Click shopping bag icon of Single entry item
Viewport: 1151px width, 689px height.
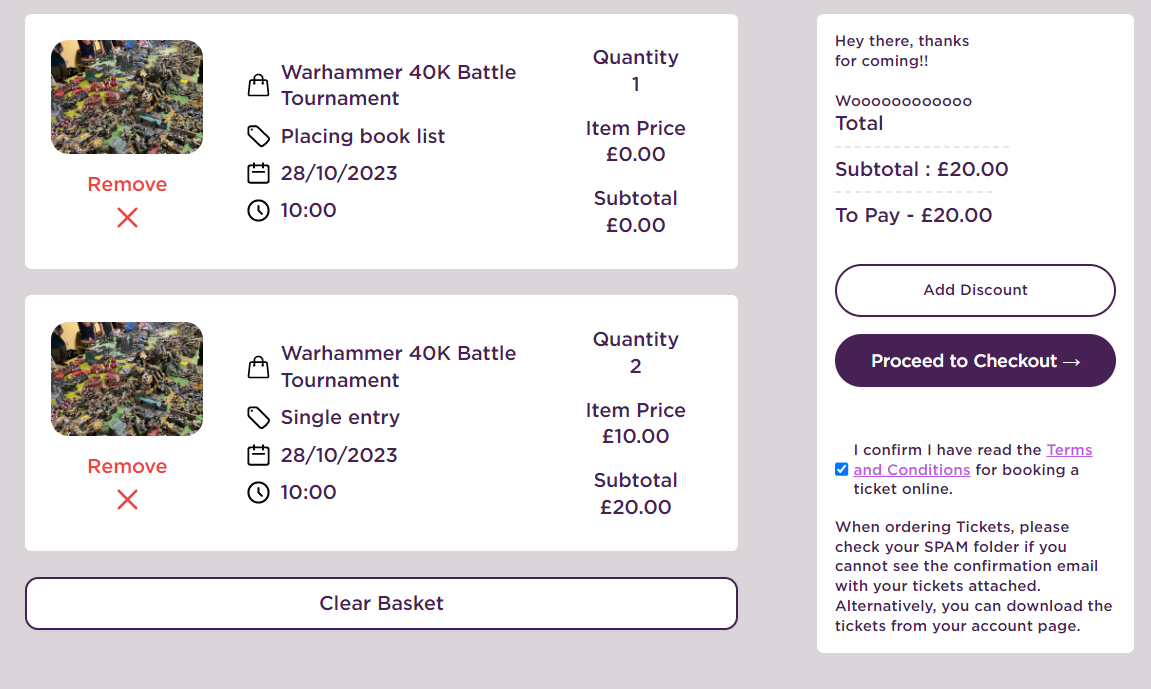tap(258, 367)
